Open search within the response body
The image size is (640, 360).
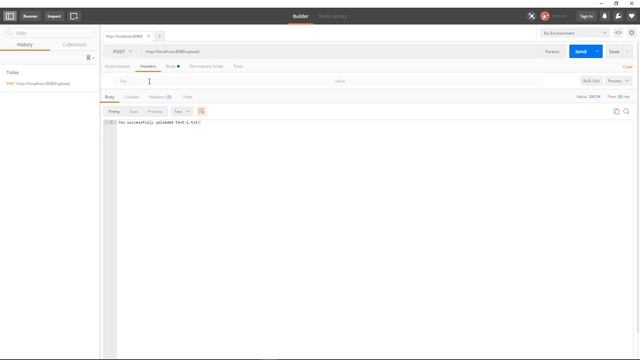click(627, 111)
